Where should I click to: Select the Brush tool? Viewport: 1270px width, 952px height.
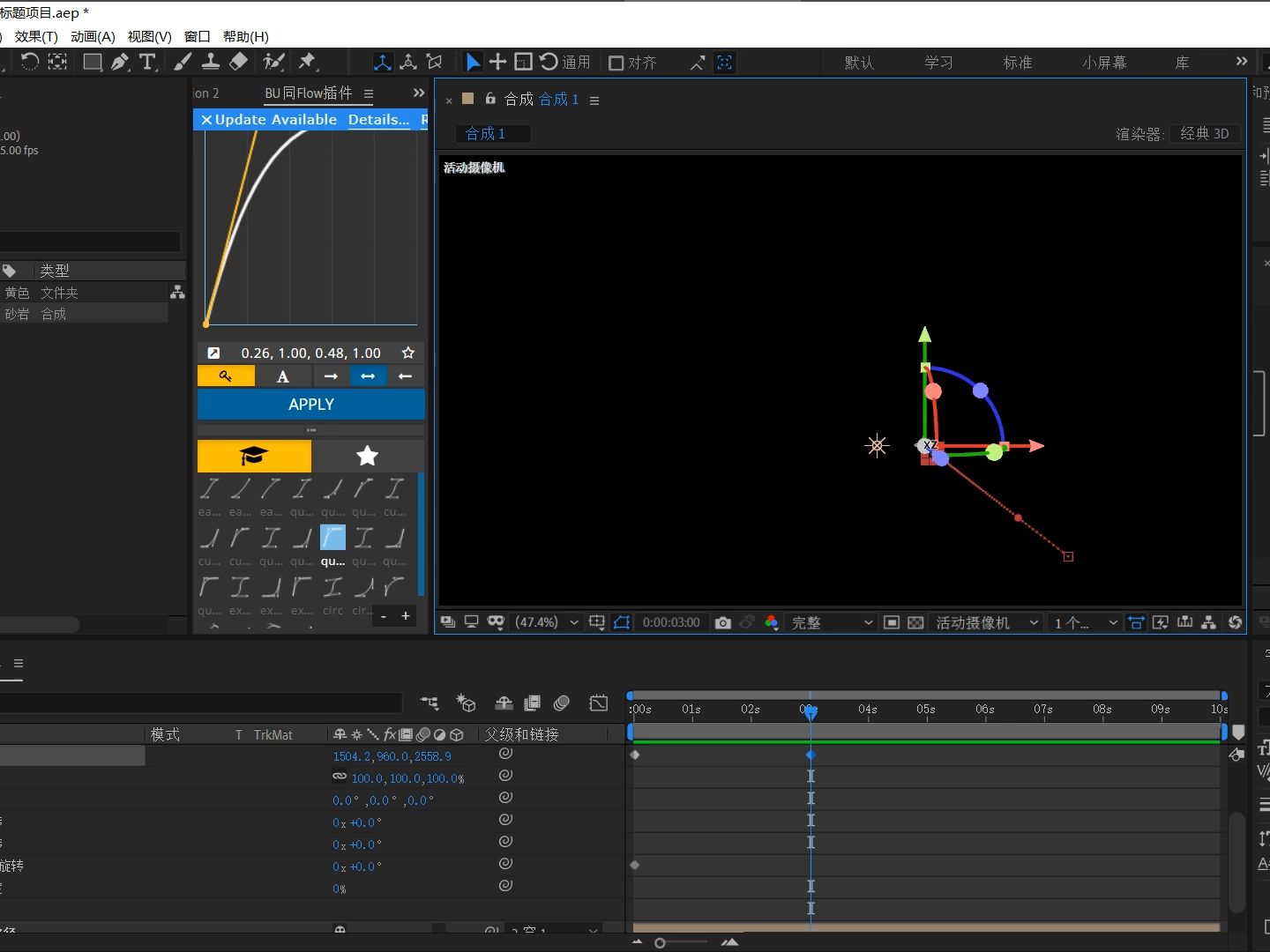pos(183,62)
